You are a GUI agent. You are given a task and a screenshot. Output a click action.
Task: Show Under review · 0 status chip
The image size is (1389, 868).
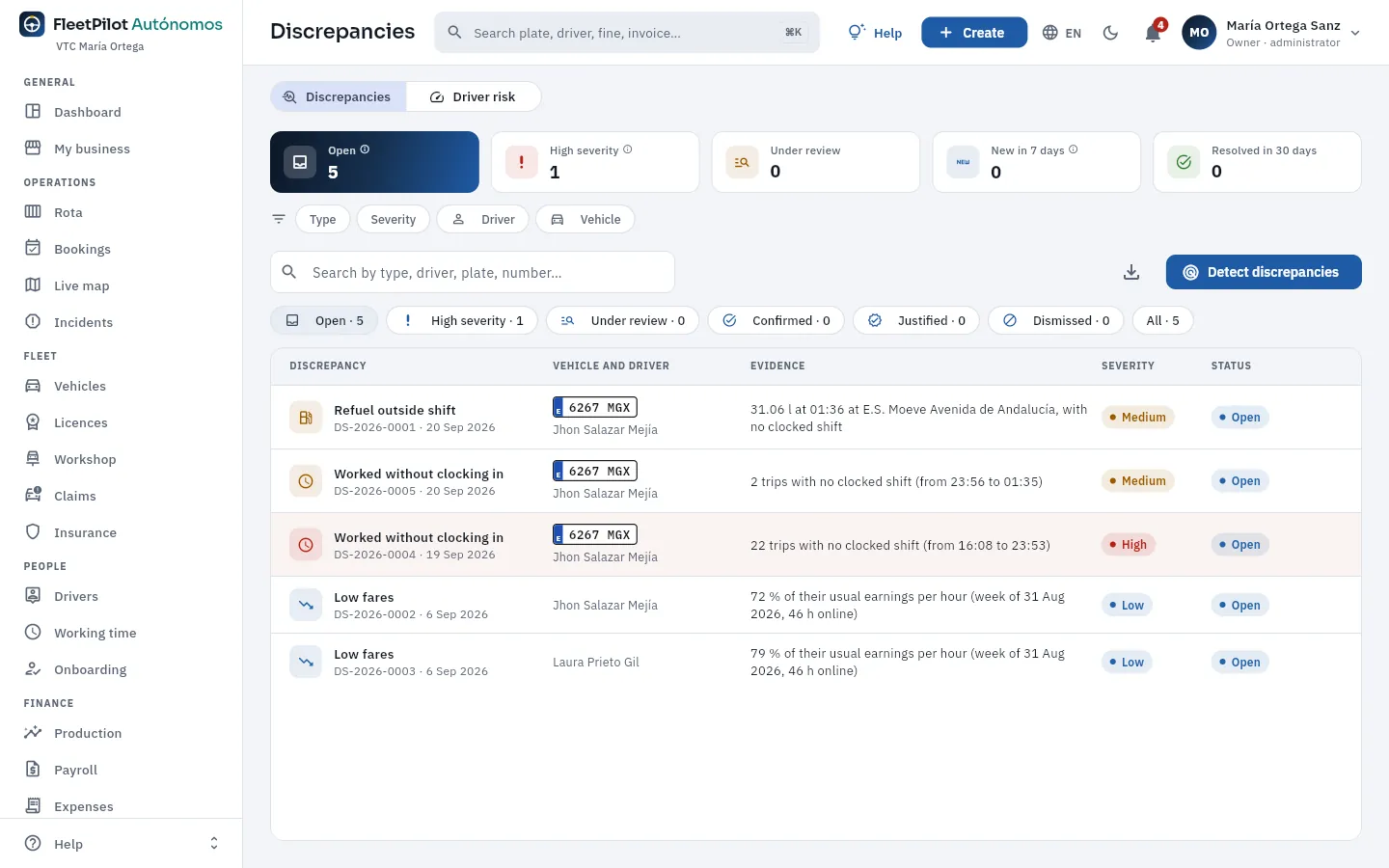[x=622, y=320]
